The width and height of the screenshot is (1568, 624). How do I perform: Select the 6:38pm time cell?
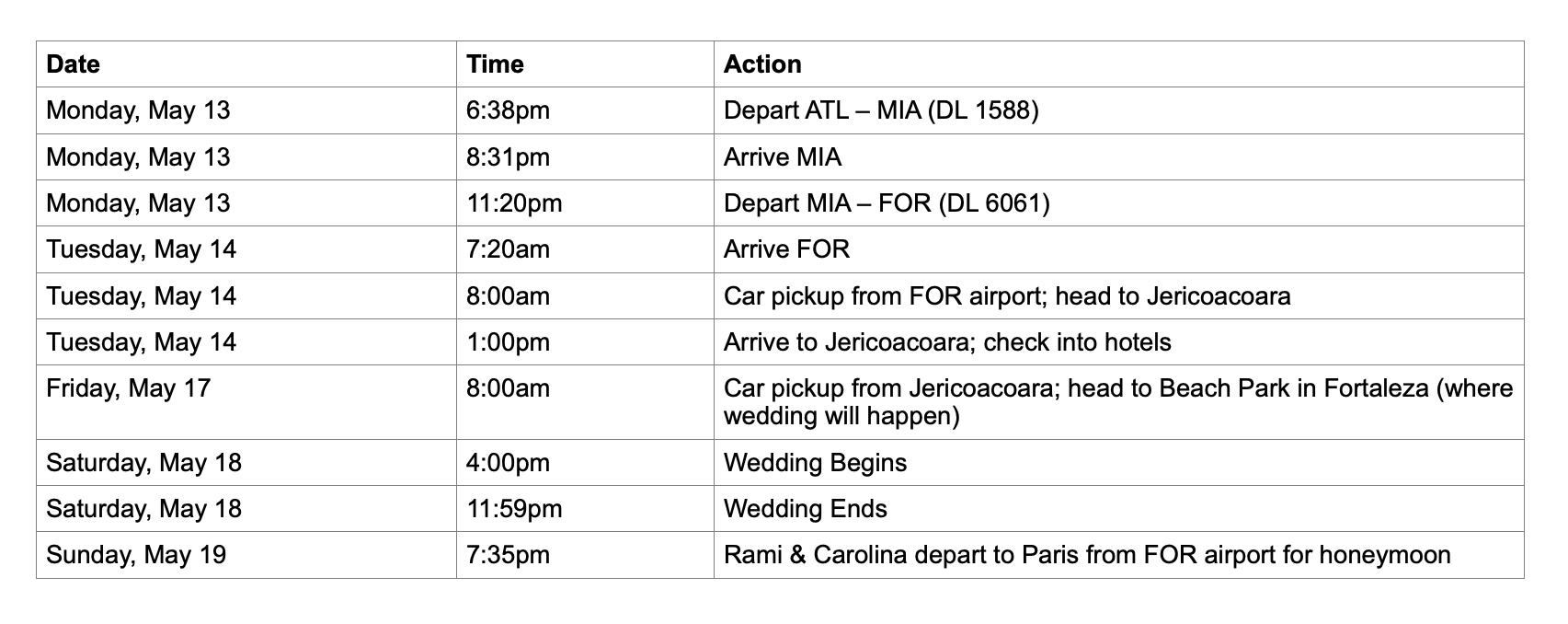585,110
